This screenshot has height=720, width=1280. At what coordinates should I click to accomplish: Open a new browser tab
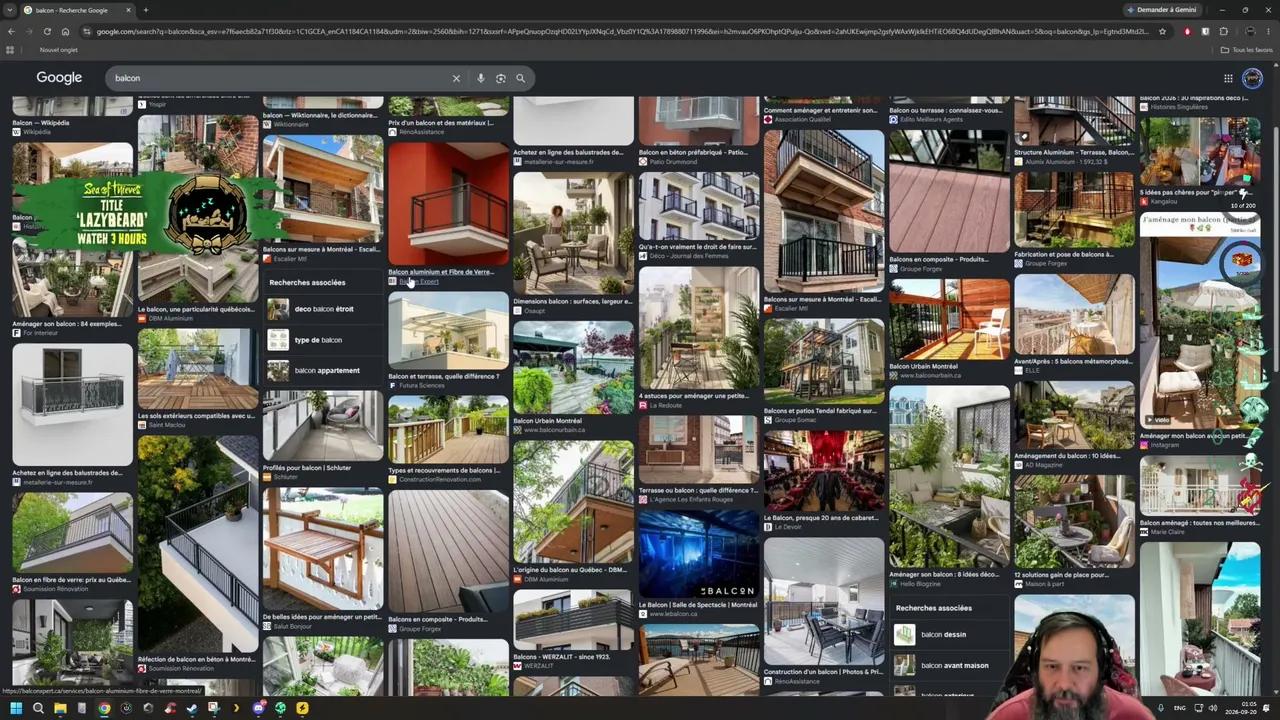tap(145, 10)
